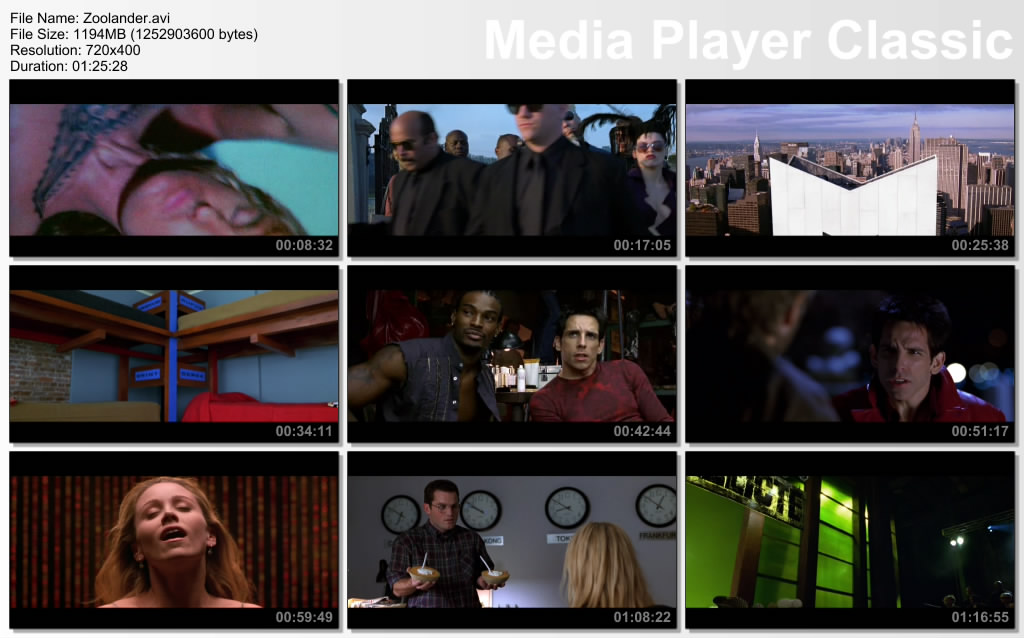Image resolution: width=1024 pixels, height=638 pixels.
Task: Open the thumbnail with blue and orange beams
Action: 174,355
